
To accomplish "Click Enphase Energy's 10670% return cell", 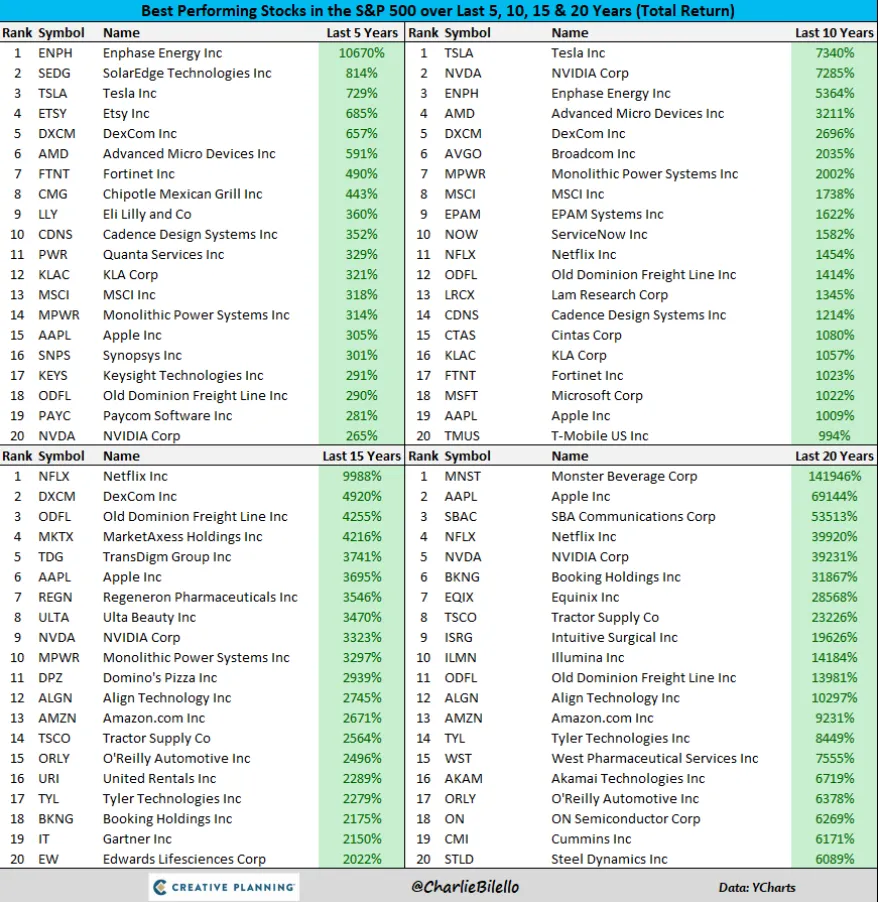I will click(361, 53).
